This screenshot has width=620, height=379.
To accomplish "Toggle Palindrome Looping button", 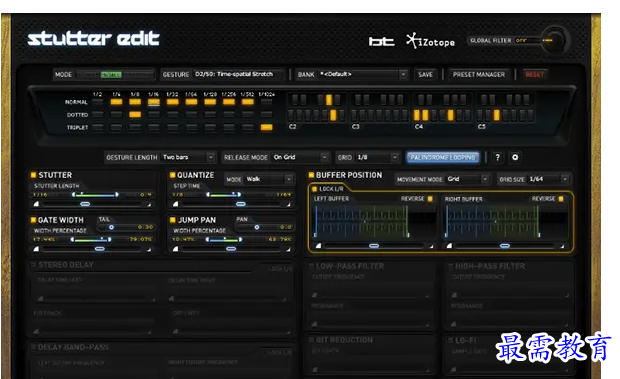I will coord(443,157).
